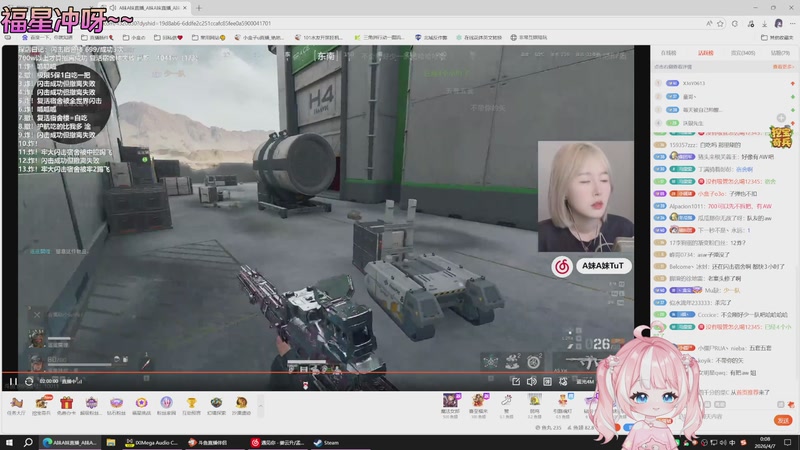Open the 小盒子 bookmarks folder
This screenshot has height=450, width=800.
134,37
